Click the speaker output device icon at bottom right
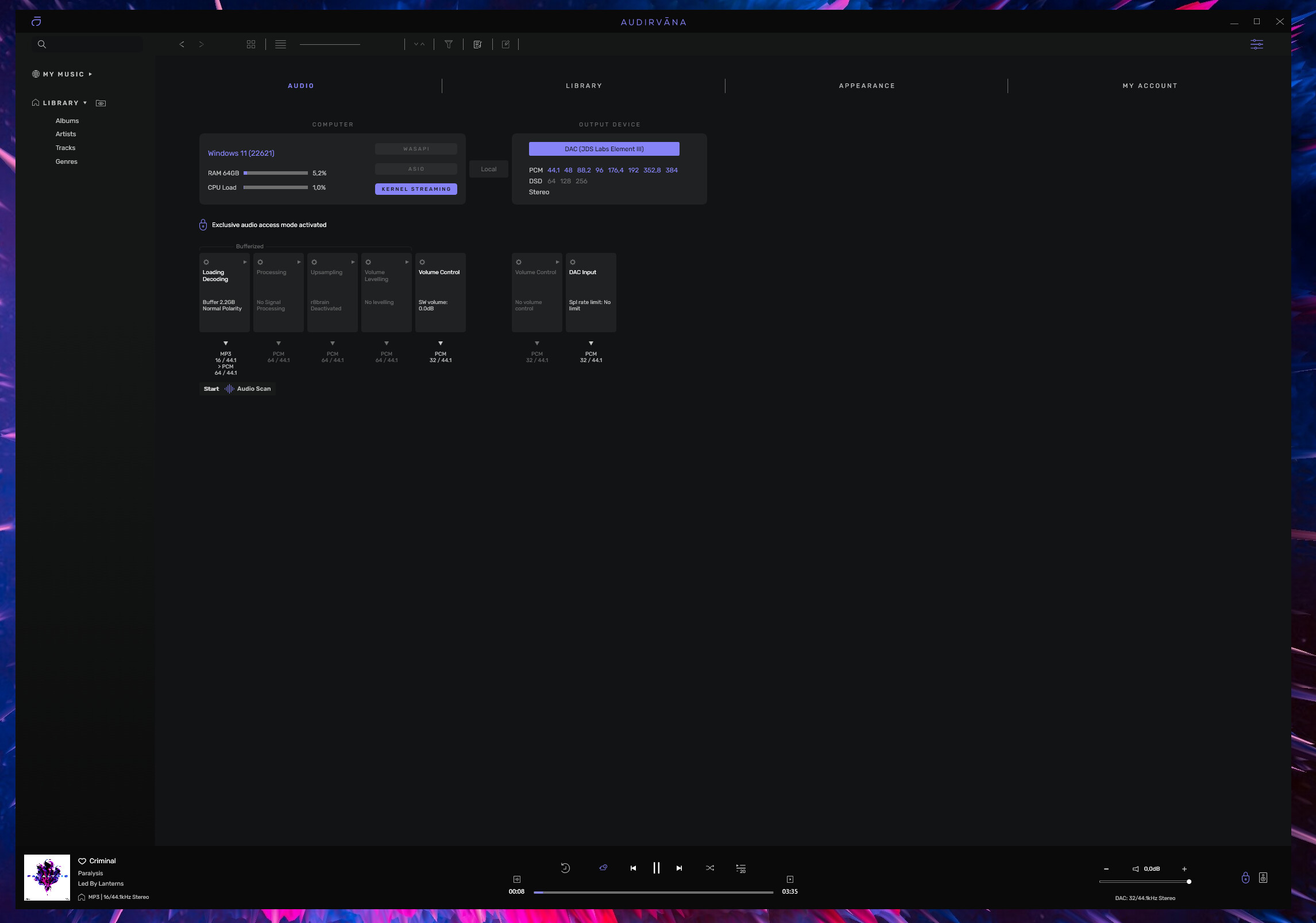The image size is (1316, 923). click(1263, 878)
